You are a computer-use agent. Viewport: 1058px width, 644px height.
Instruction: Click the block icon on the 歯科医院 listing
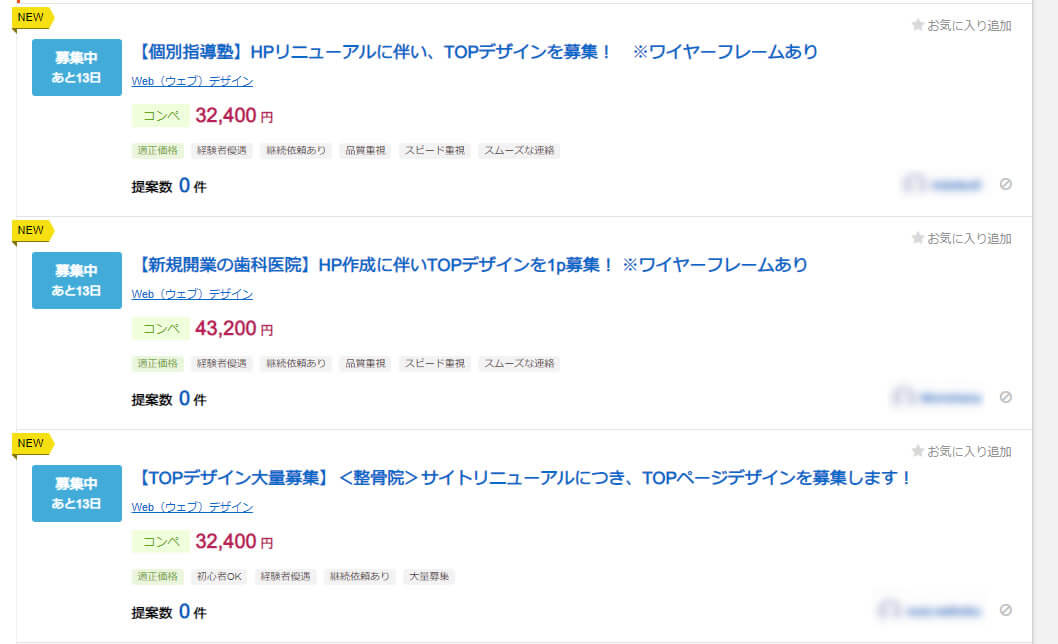[x=1006, y=397]
